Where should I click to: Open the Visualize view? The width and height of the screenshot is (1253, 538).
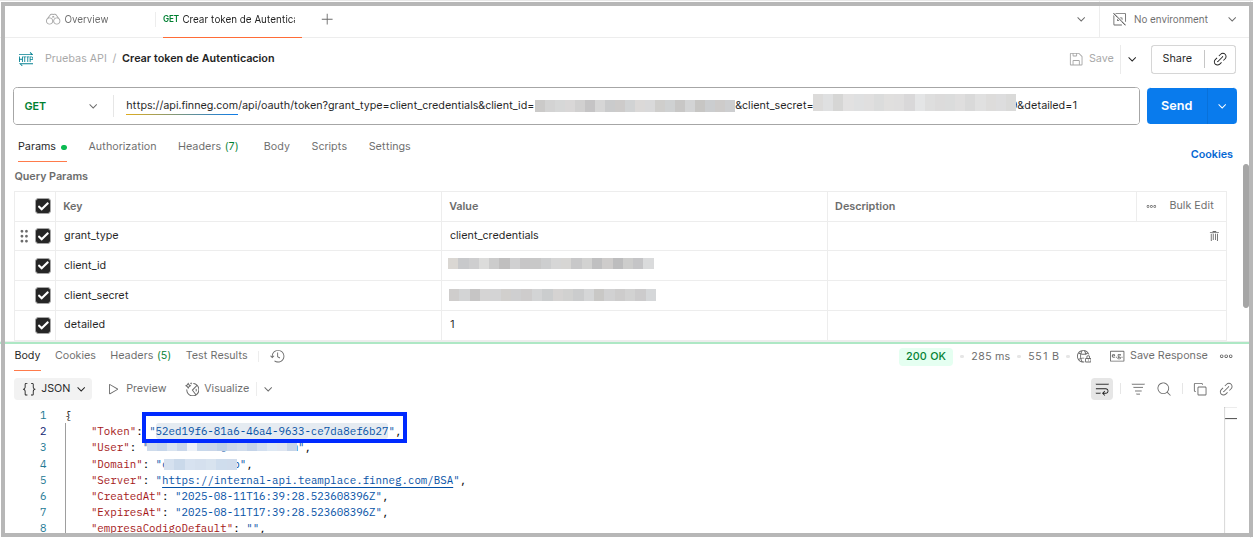pos(217,388)
